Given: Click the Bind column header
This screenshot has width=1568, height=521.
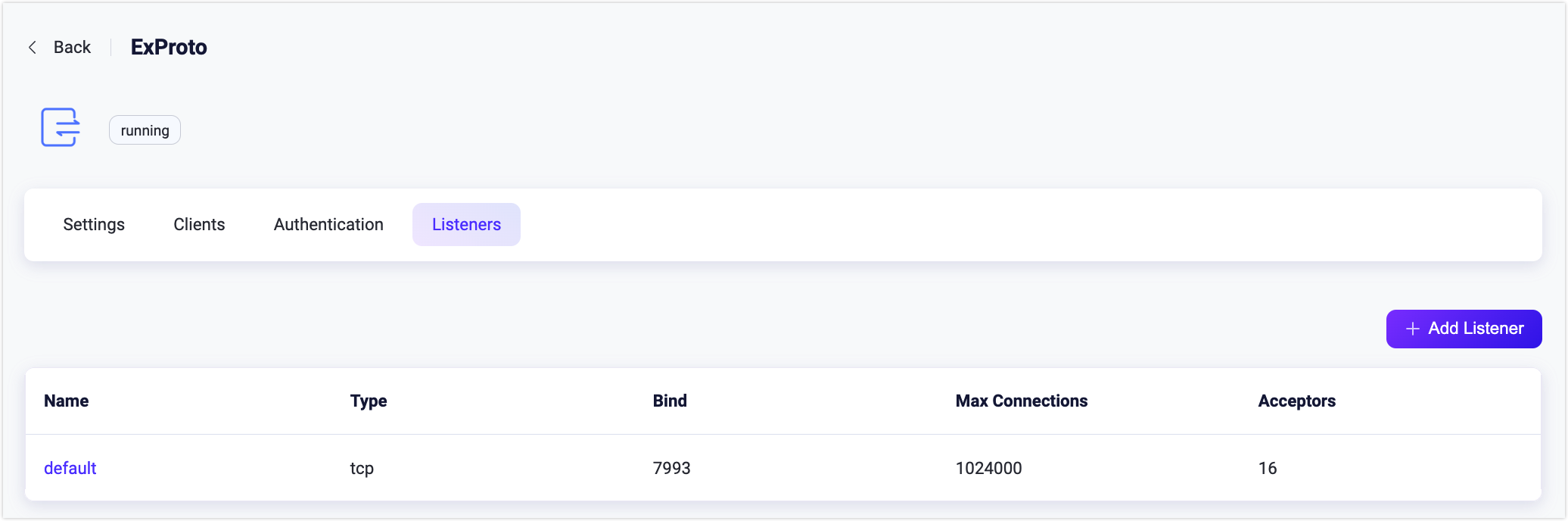Looking at the screenshot, I should click(x=670, y=401).
